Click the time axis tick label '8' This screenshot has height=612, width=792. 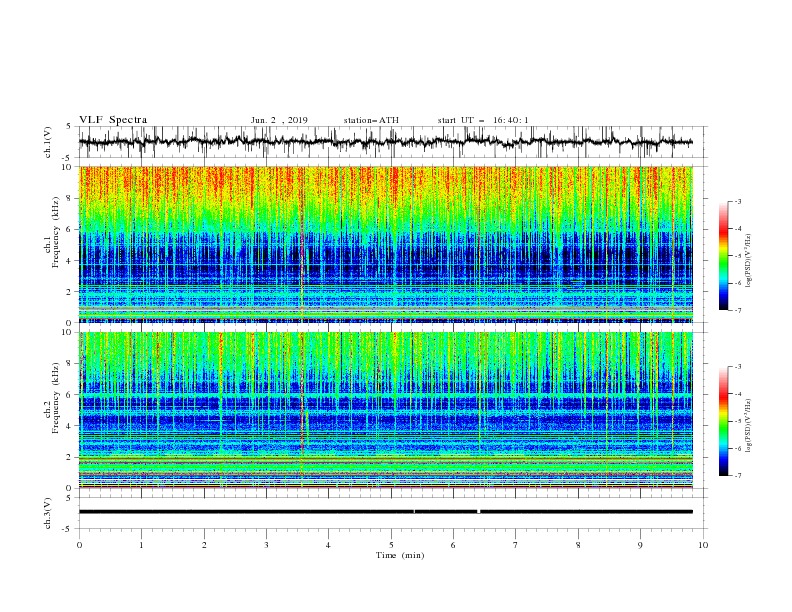click(x=578, y=545)
